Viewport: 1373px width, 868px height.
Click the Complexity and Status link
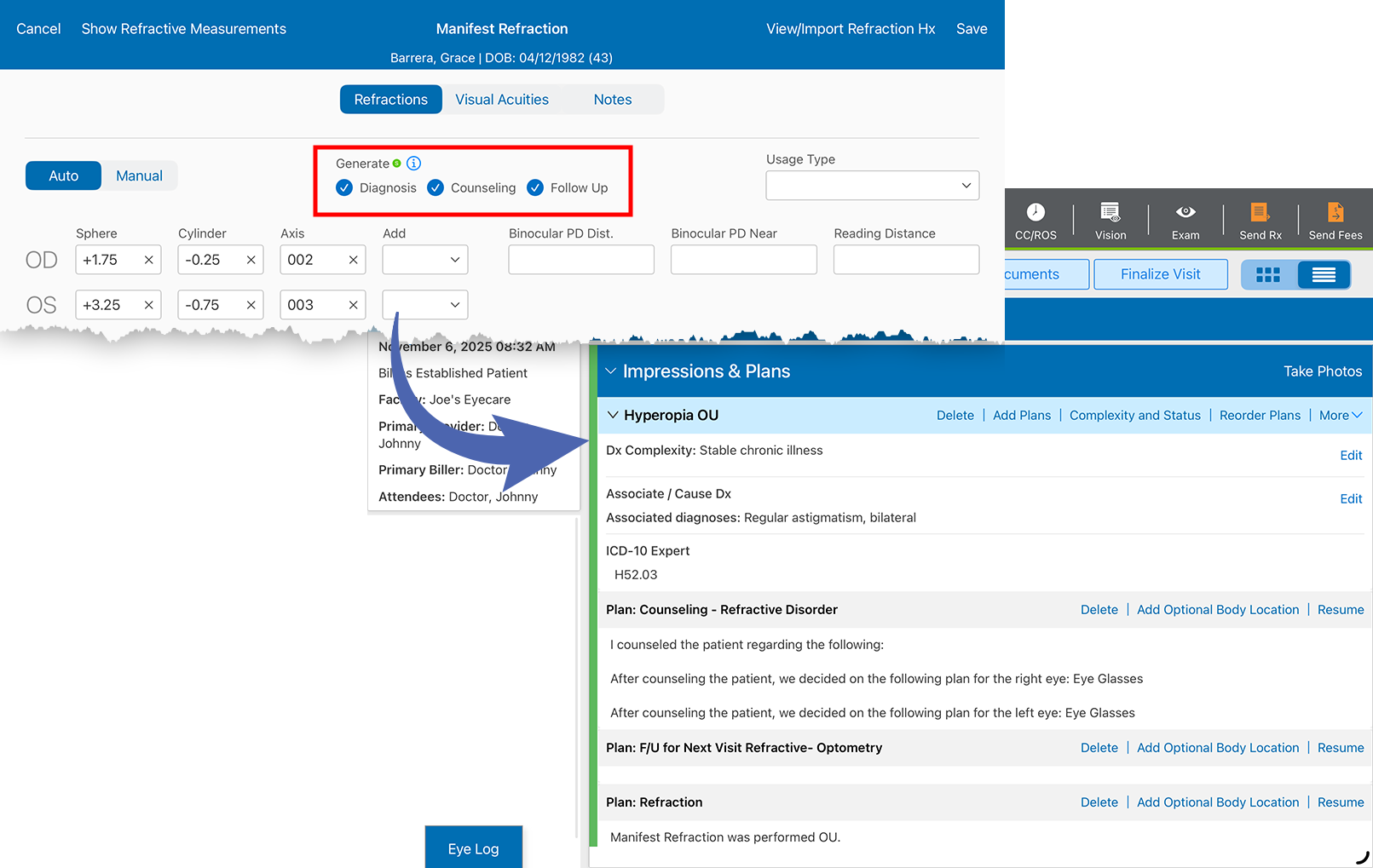pos(1134,416)
